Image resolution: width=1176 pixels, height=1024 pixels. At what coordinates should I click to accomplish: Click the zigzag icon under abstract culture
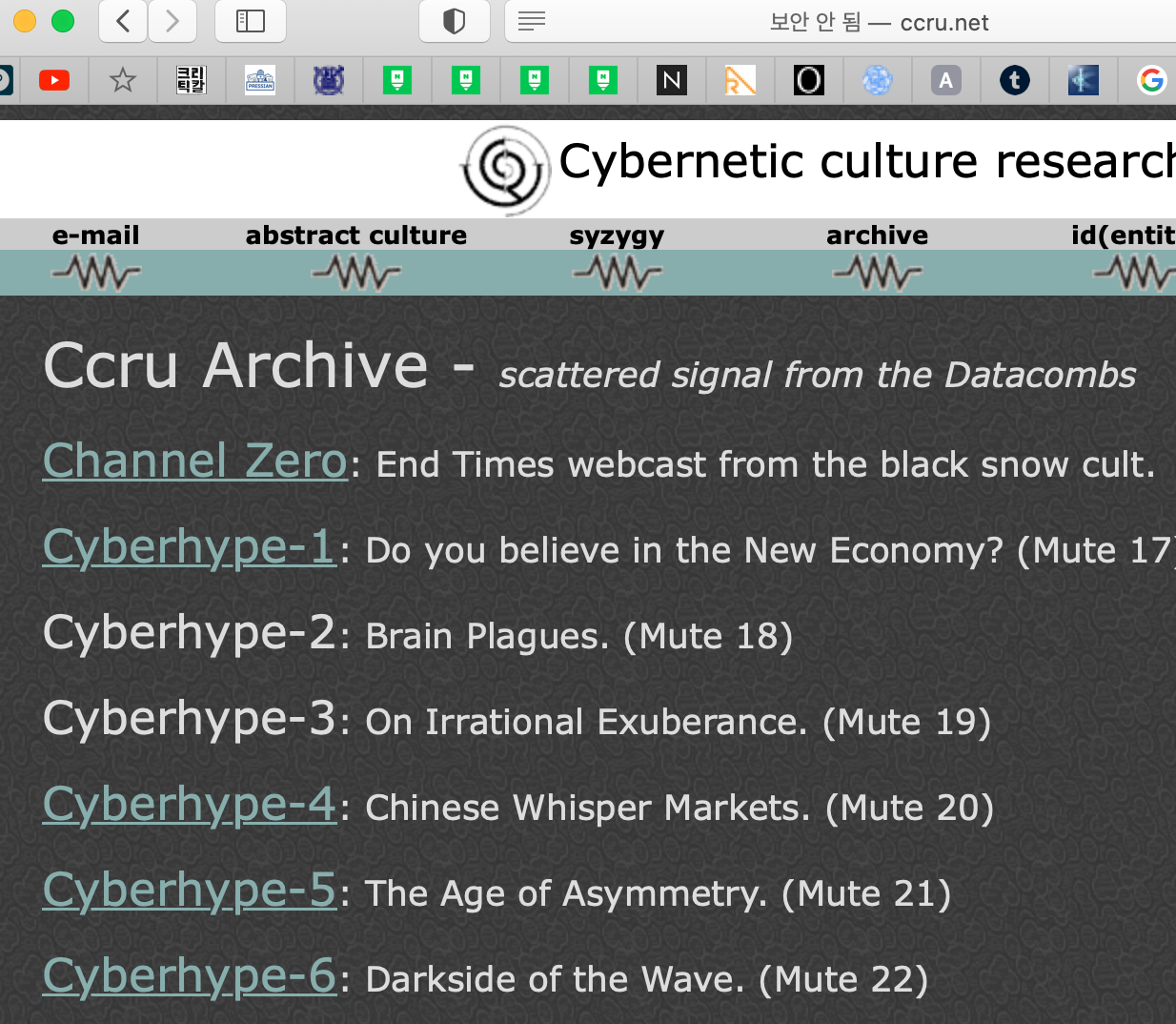click(356, 275)
